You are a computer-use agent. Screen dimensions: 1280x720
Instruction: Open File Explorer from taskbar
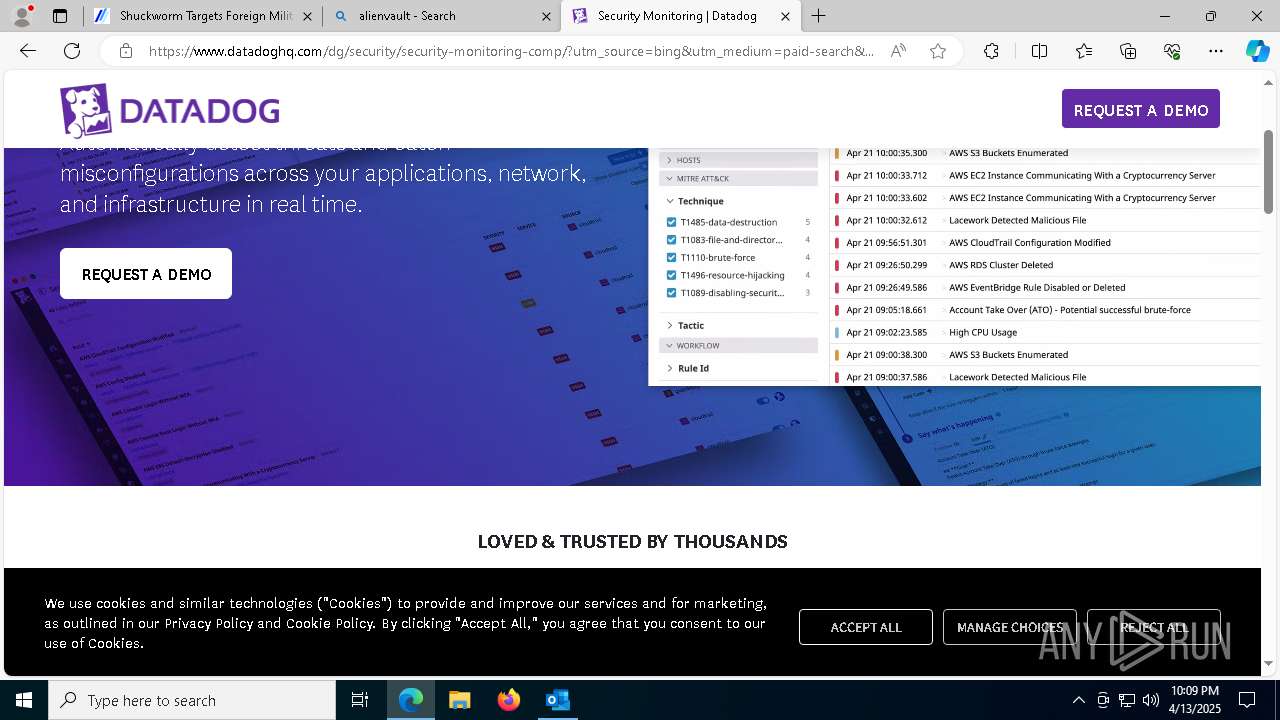[x=459, y=700]
